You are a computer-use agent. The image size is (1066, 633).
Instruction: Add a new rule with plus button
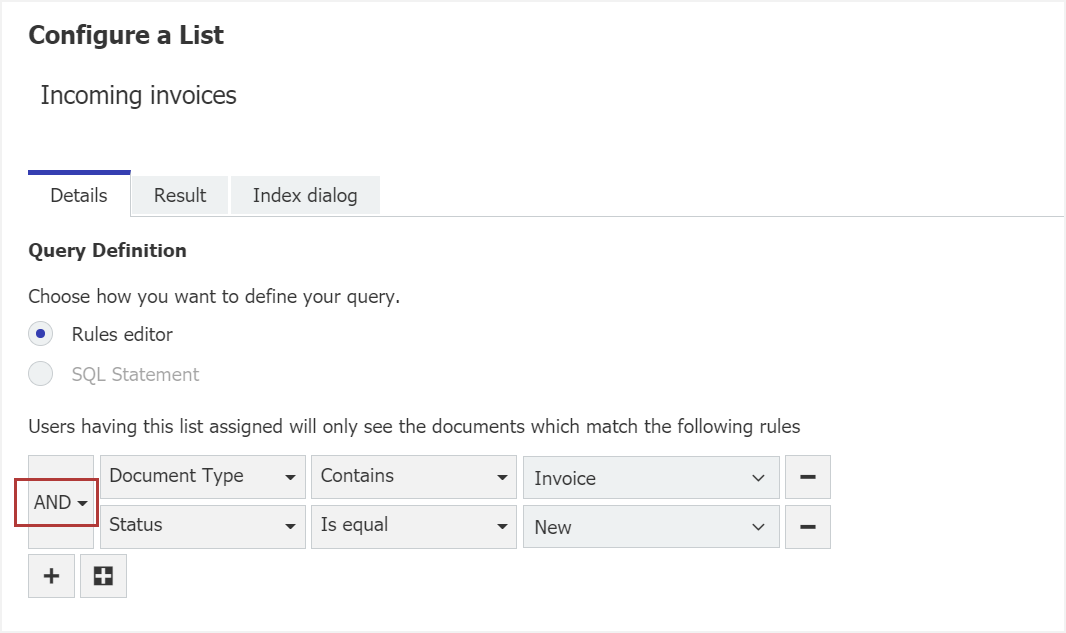(51, 576)
